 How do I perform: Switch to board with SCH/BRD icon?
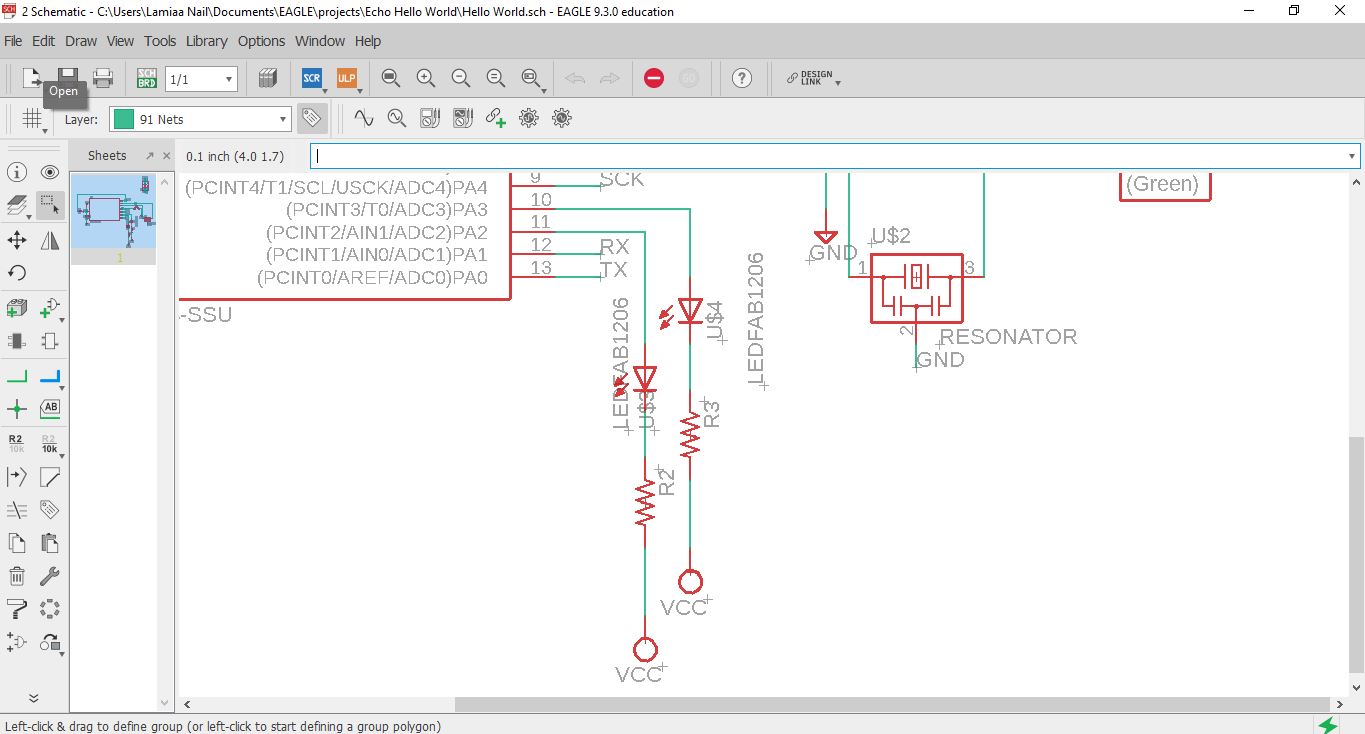coord(147,78)
